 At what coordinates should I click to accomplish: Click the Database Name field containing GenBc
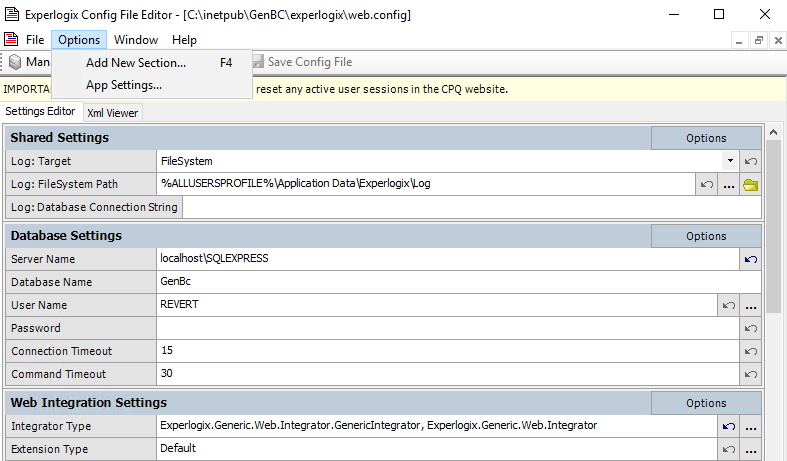pyautogui.click(x=459, y=282)
